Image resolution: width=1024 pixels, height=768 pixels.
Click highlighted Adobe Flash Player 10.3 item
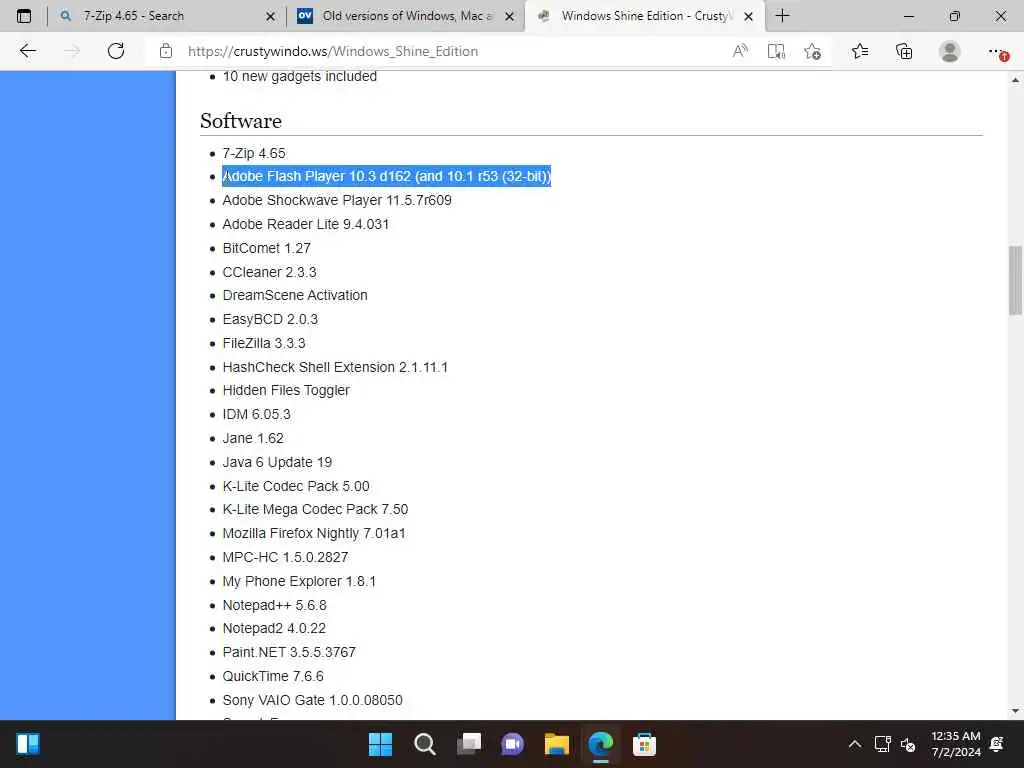(387, 176)
